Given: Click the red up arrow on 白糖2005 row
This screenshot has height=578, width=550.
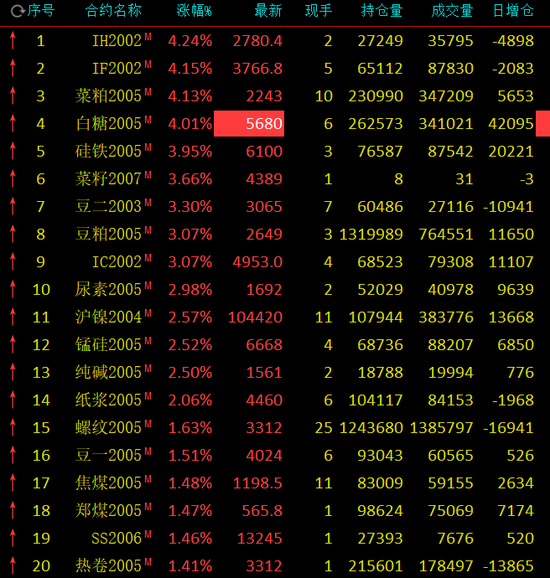Looking at the screenshot, I should point(13,123).
